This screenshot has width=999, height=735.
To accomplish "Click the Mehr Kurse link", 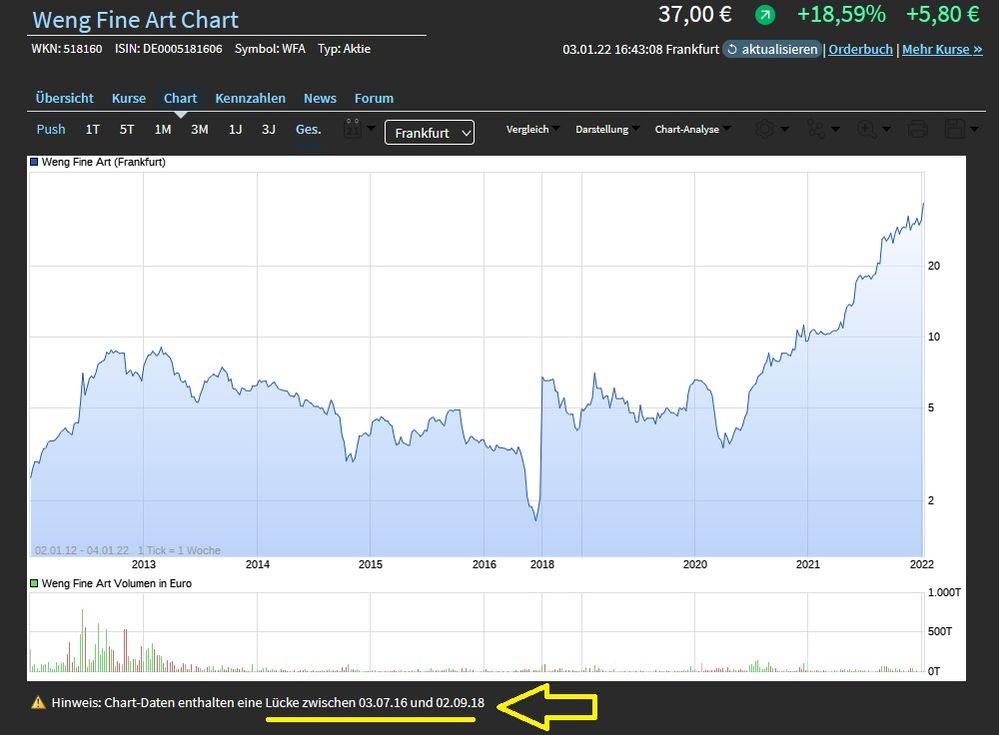I will tap(942, 49).
